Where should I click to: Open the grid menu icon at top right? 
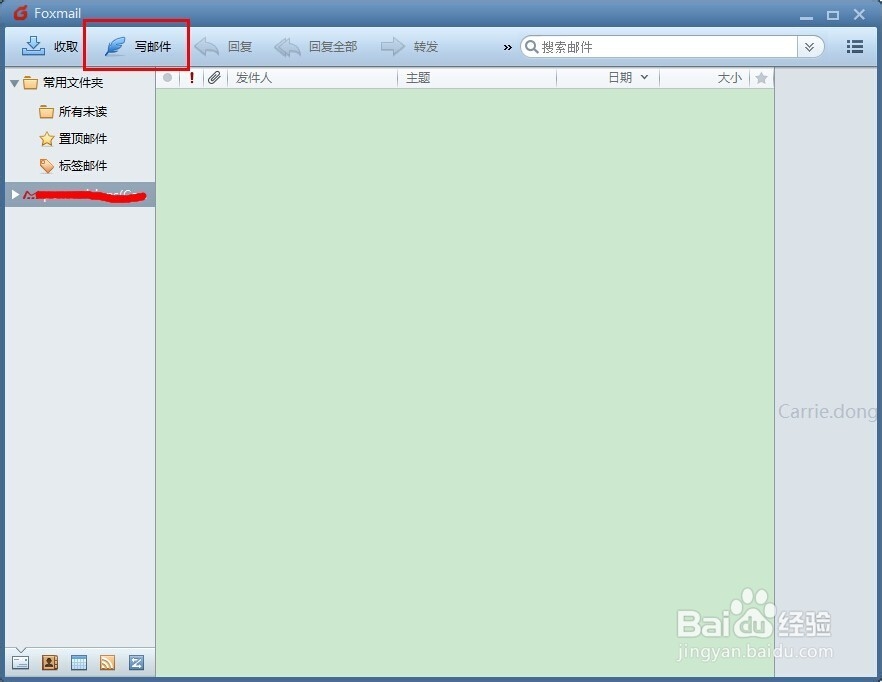tap(854, 47)
